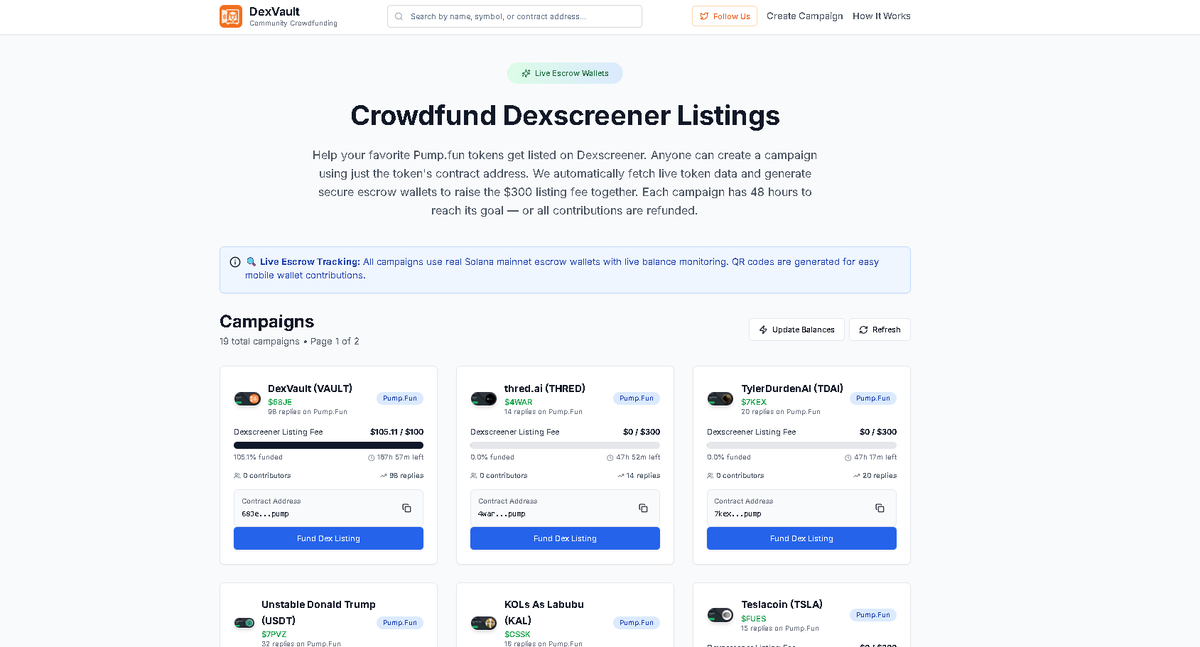Click the "$105.11 / $100" amount

pos(396,432)
